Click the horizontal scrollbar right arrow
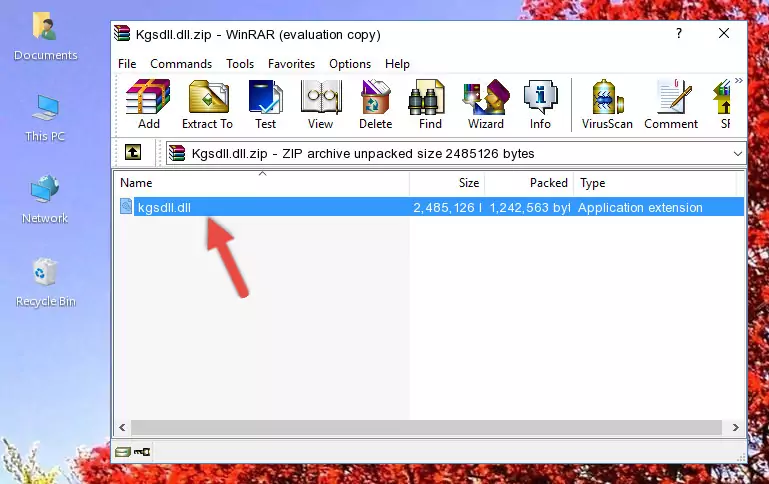This screenshot has height=484, width=769. pos(735,427)
